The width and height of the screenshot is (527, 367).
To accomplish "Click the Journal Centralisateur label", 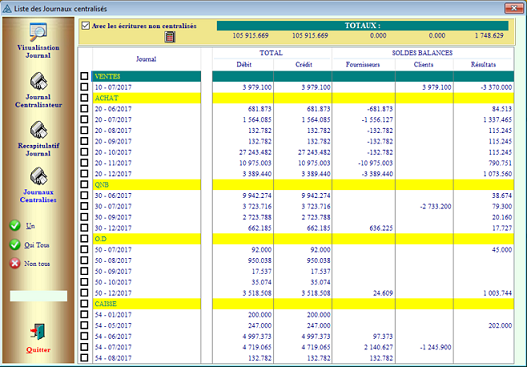I will [38, 101].
